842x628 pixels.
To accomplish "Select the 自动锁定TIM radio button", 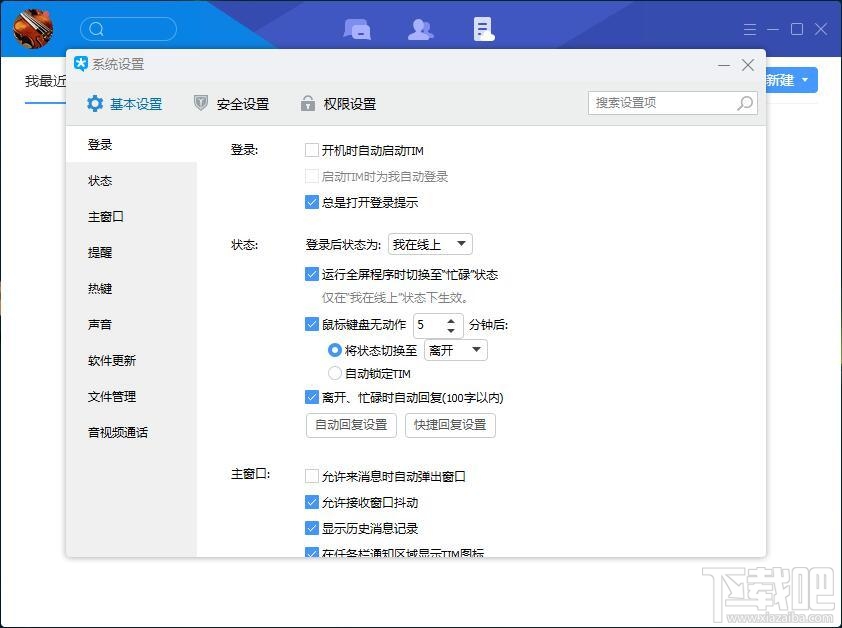I will click(x=335, y=372).
